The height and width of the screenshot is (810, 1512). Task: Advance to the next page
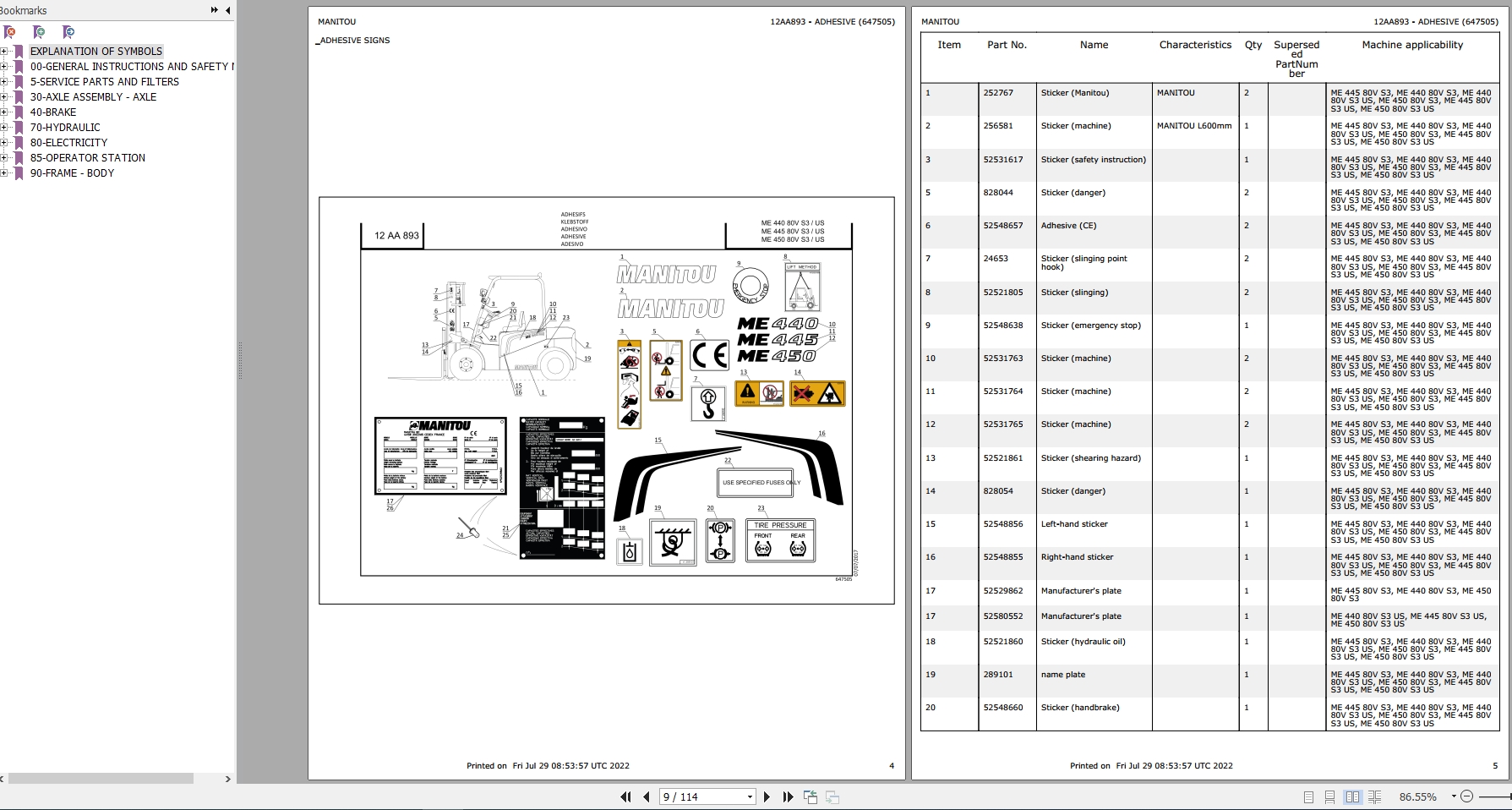(767, 796)
